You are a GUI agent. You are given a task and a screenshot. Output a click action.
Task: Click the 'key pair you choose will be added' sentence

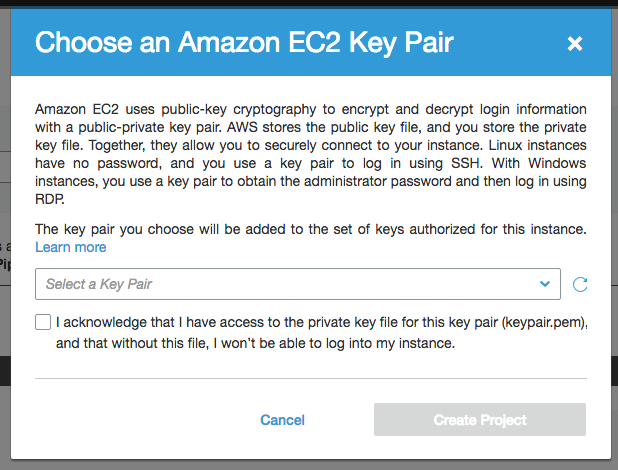tap(310, 229)
